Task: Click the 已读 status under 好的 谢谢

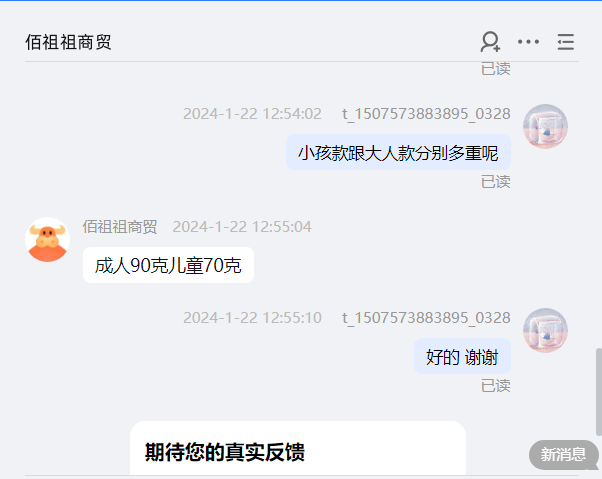Action: (x=496, y=386)
